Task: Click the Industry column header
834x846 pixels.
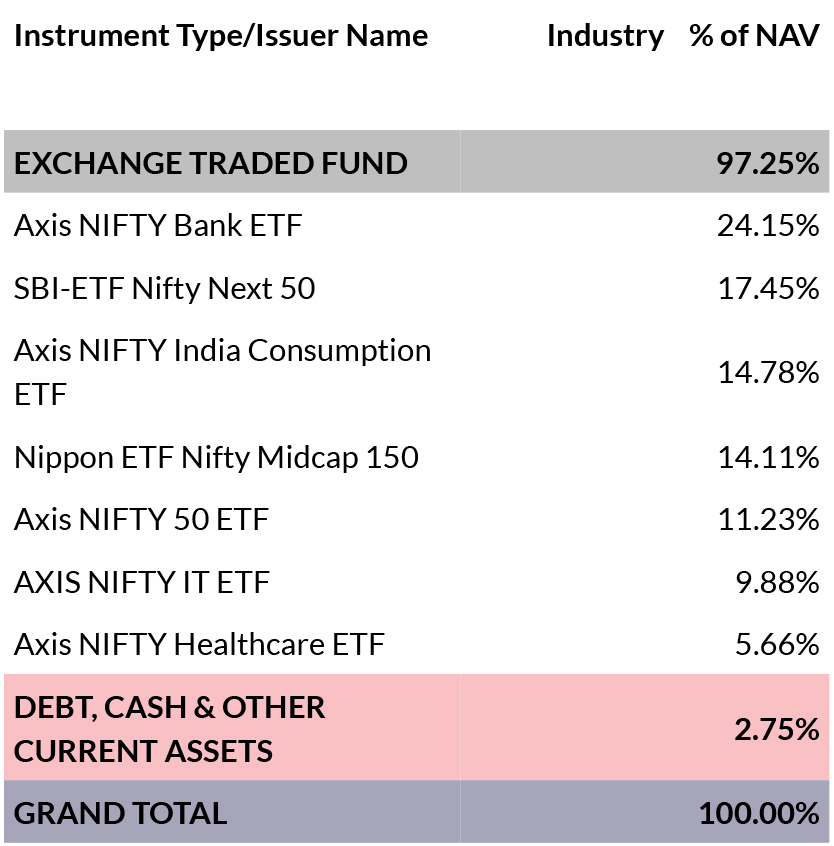Action: point(605,36)
